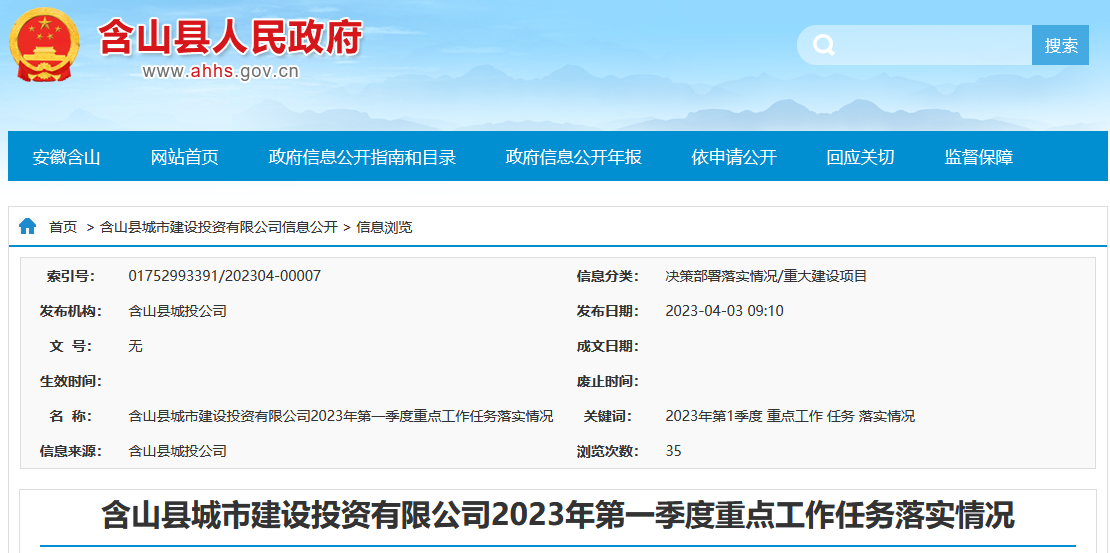Focus the search input field

(935, 45)
